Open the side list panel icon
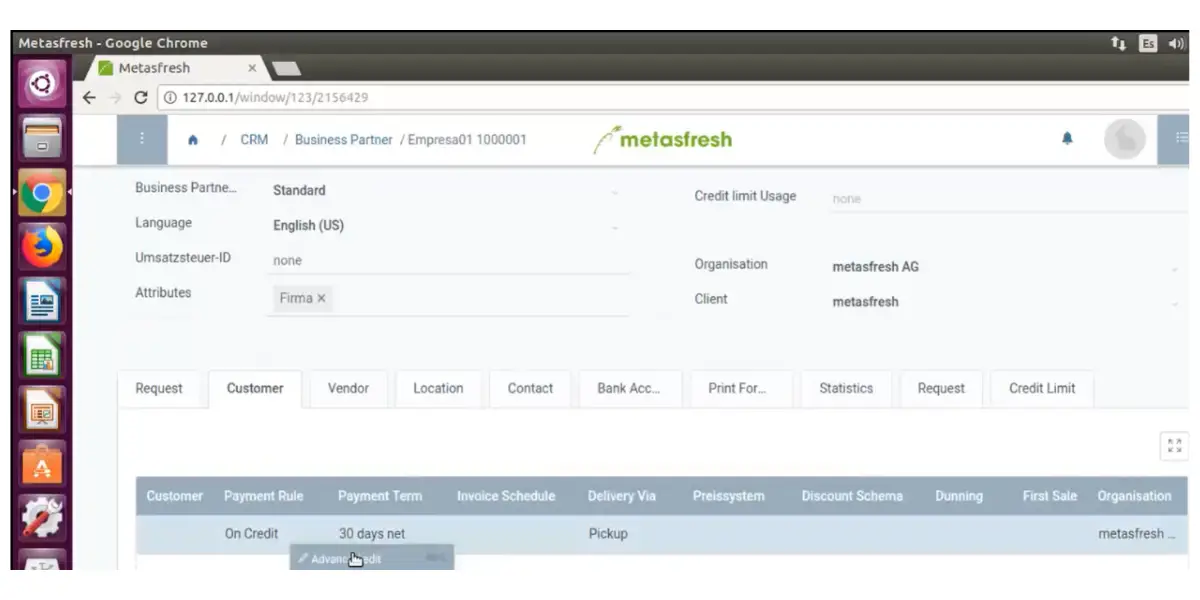Screen dimensions: 1200x600 tap(1180, 140)
